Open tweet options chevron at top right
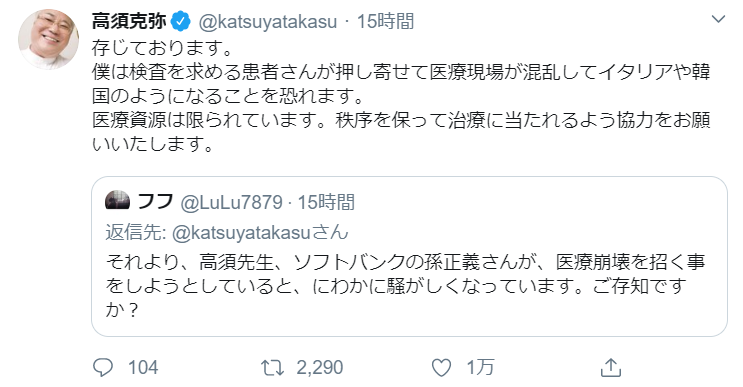The width and height of the screenshot is (743, 387). coord(719,19)
